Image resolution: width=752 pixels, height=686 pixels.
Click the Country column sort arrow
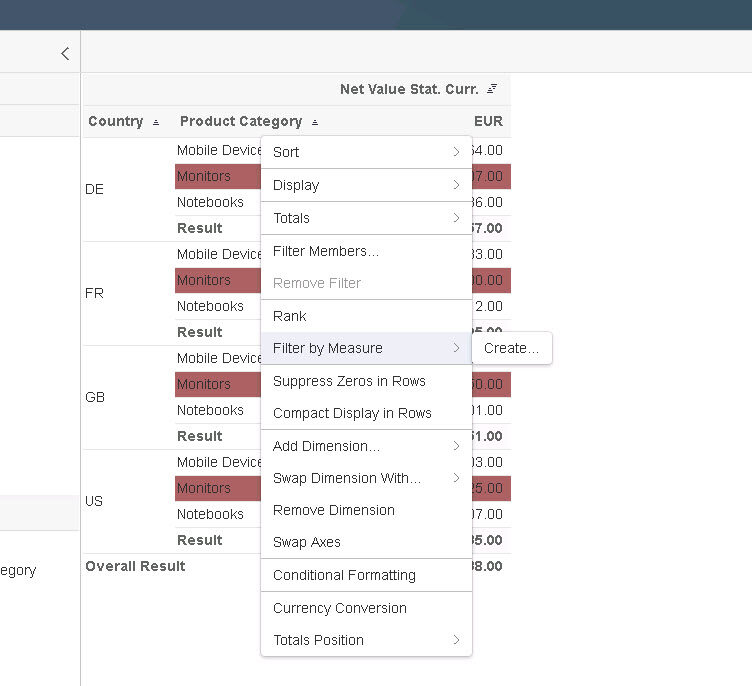156,122
